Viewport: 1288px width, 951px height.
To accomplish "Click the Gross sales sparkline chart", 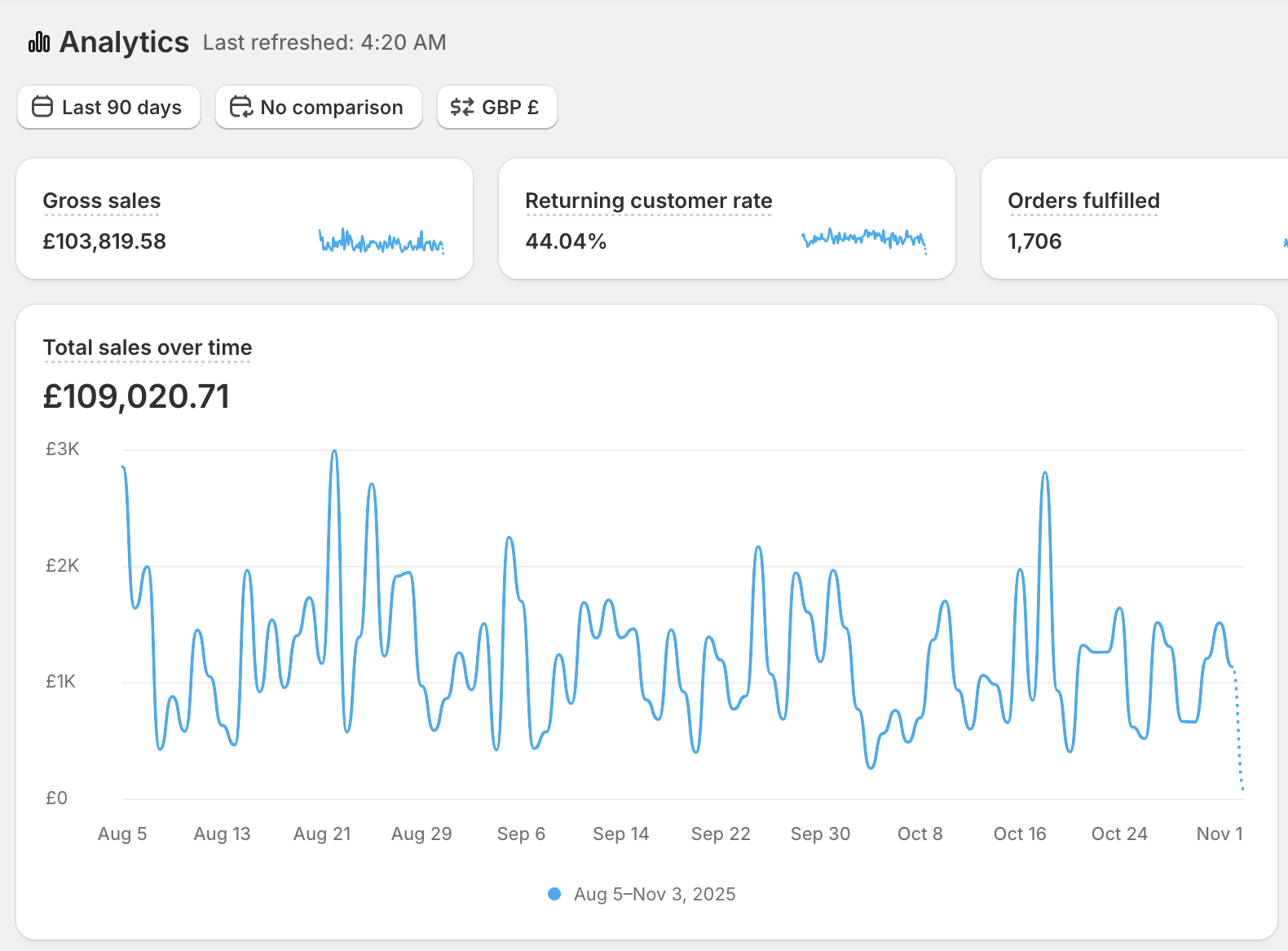I will pyautogui.click(x=381, y=241).
